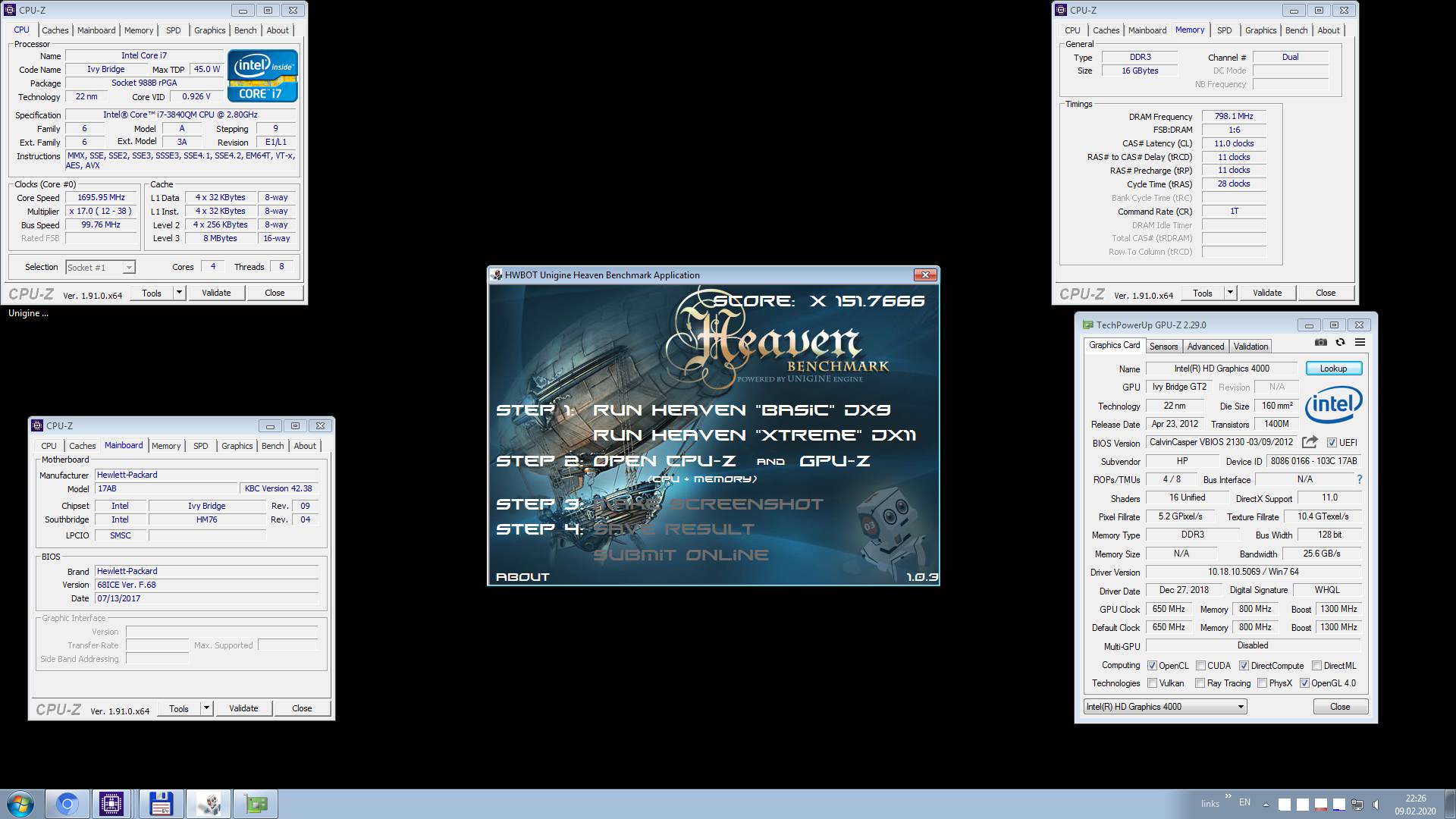This screenshot has height=819, width=1456.
Task: Open the Intel(R) HD Graphics 4000 GPU selector
Action: pyautogui.click(x=1165, y=707)
